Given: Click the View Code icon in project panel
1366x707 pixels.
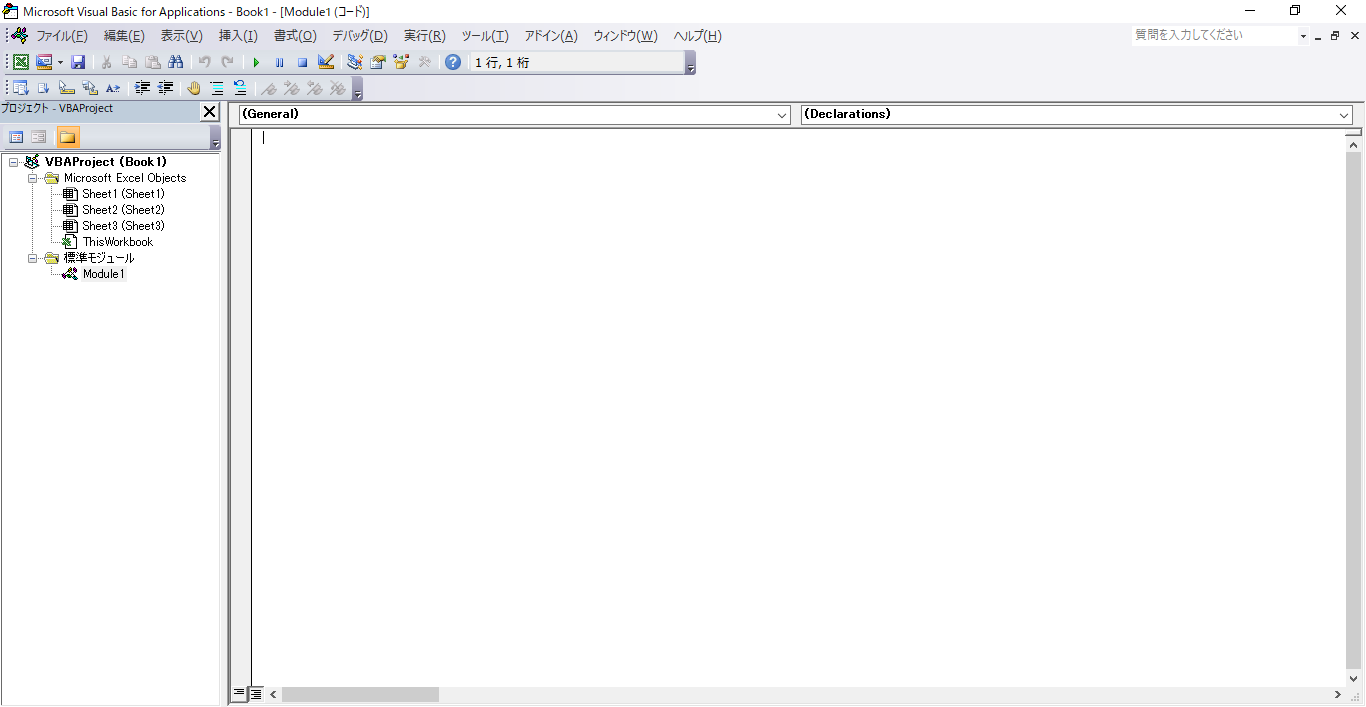Looking at the screenshot, I should (16, 137).
